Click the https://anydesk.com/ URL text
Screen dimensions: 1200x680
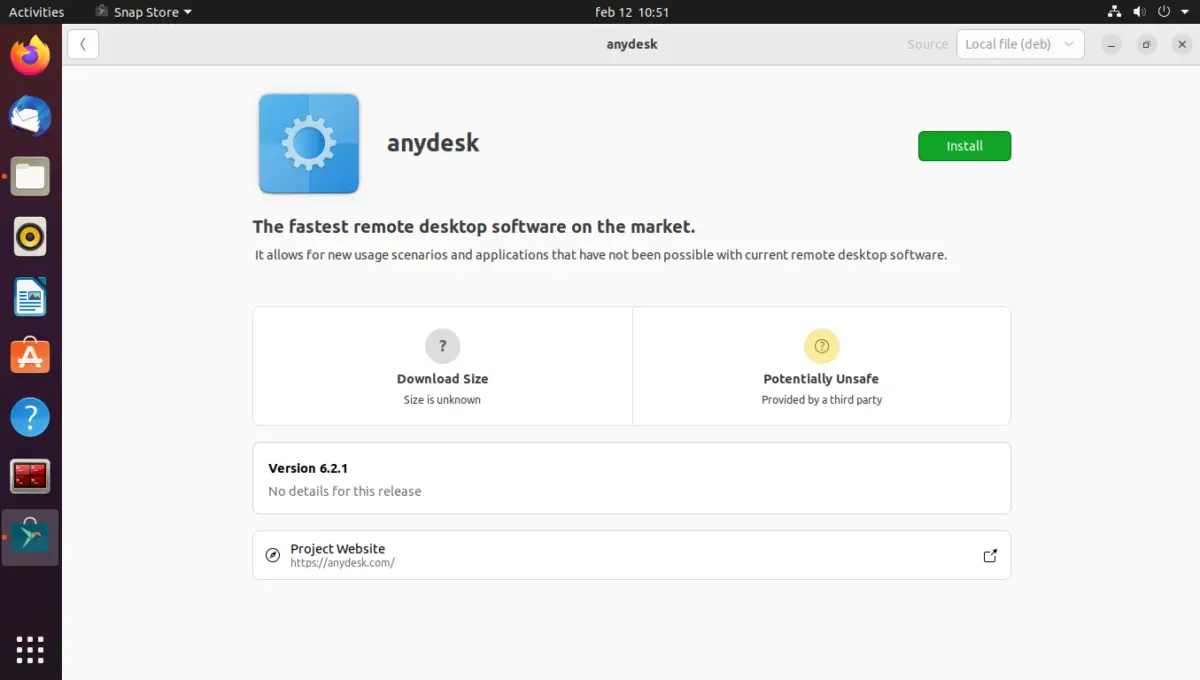342,563
